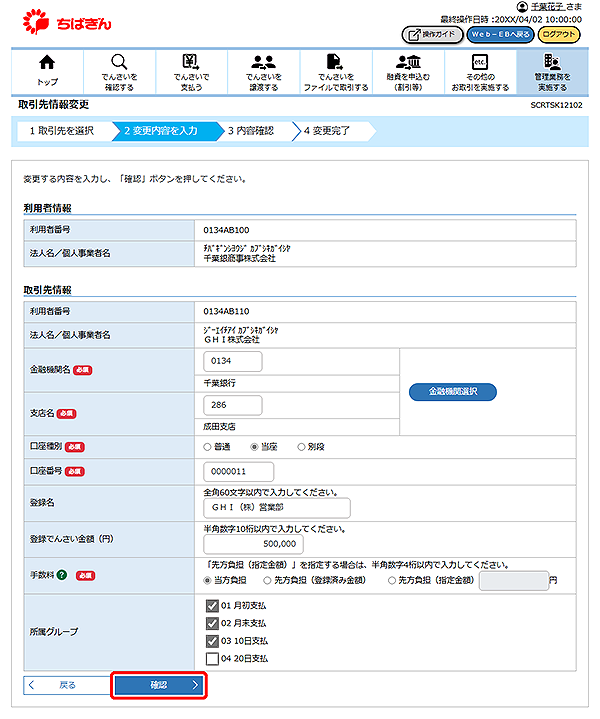Open the 操作ガイド button
Image resolution: width=600 pixels, height=719 pixels.
point(432,34)
